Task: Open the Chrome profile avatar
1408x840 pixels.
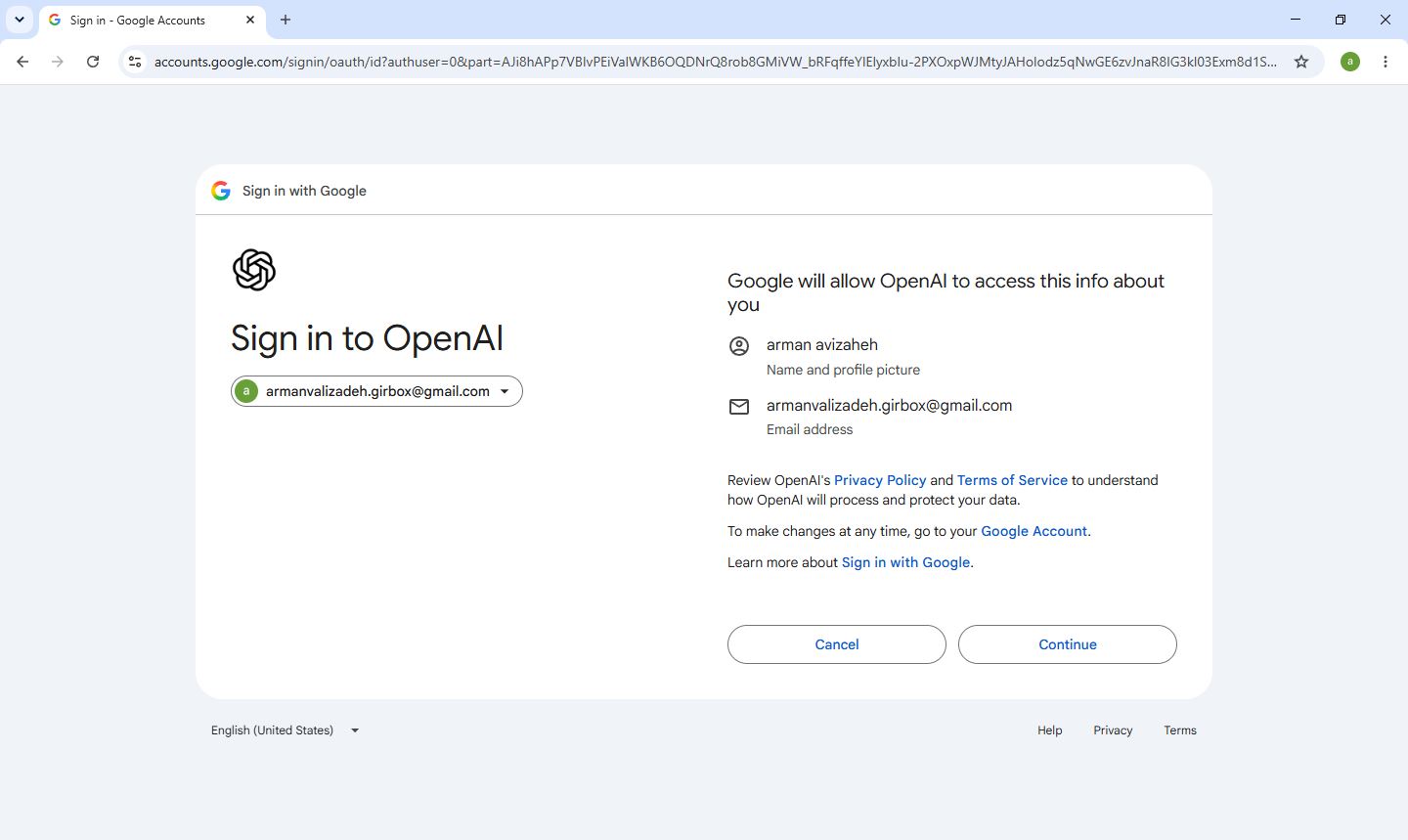Action: [1350, 62]
